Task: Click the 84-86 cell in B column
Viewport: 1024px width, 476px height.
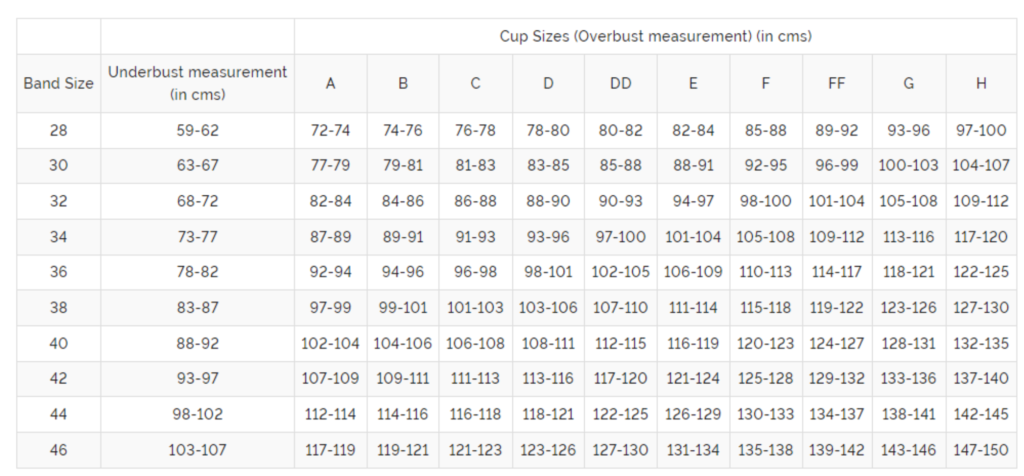Action: pyautogui.click(x=403, y=201)
